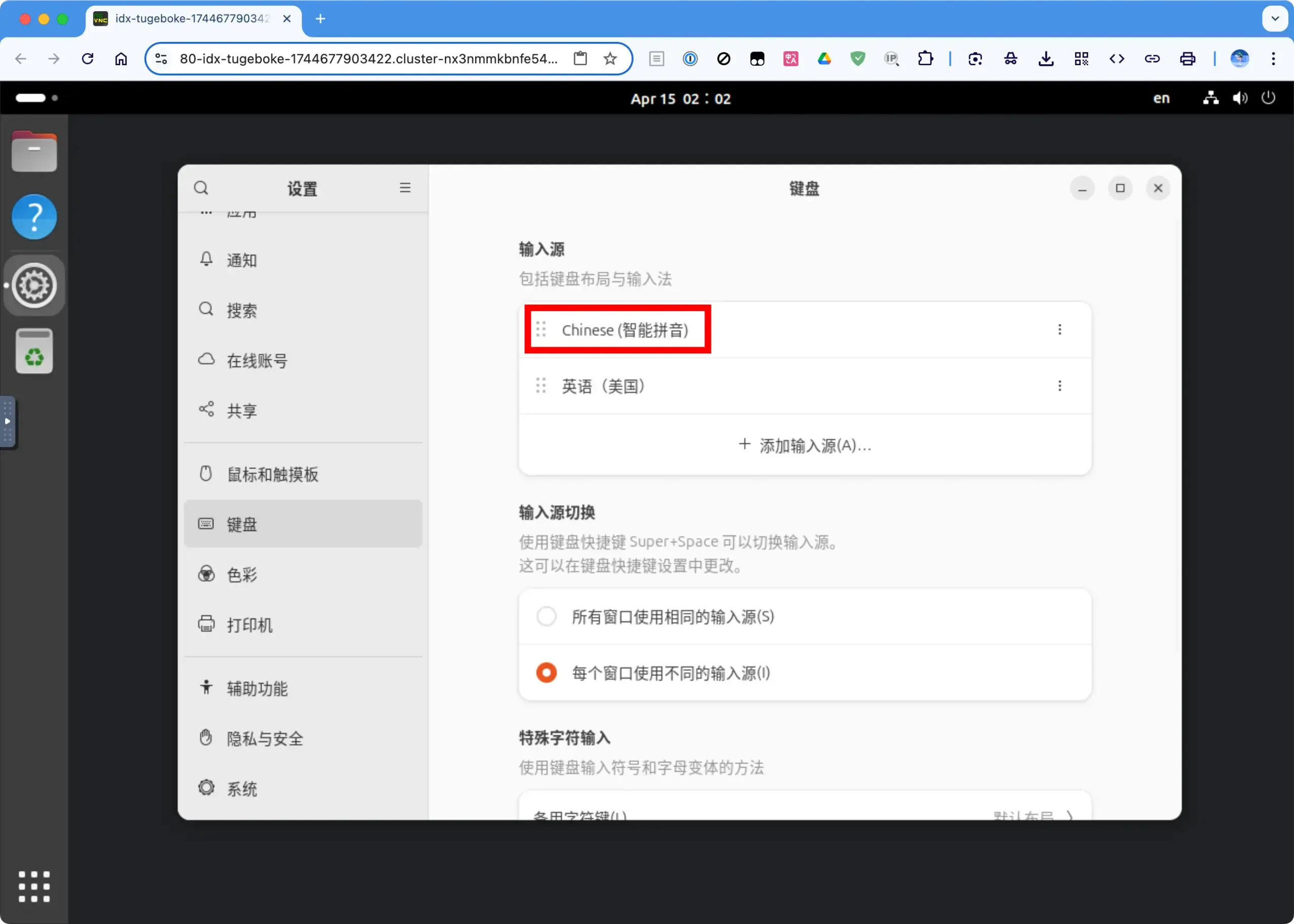Click the browser address bar URL
The width and height of the screenshot is (1294, 924).
pos(368,59)
